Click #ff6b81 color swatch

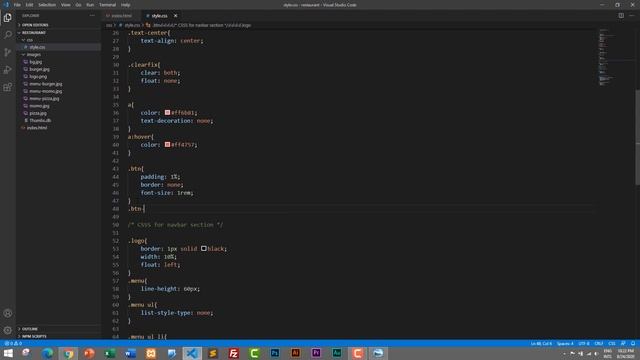(167, 112)
